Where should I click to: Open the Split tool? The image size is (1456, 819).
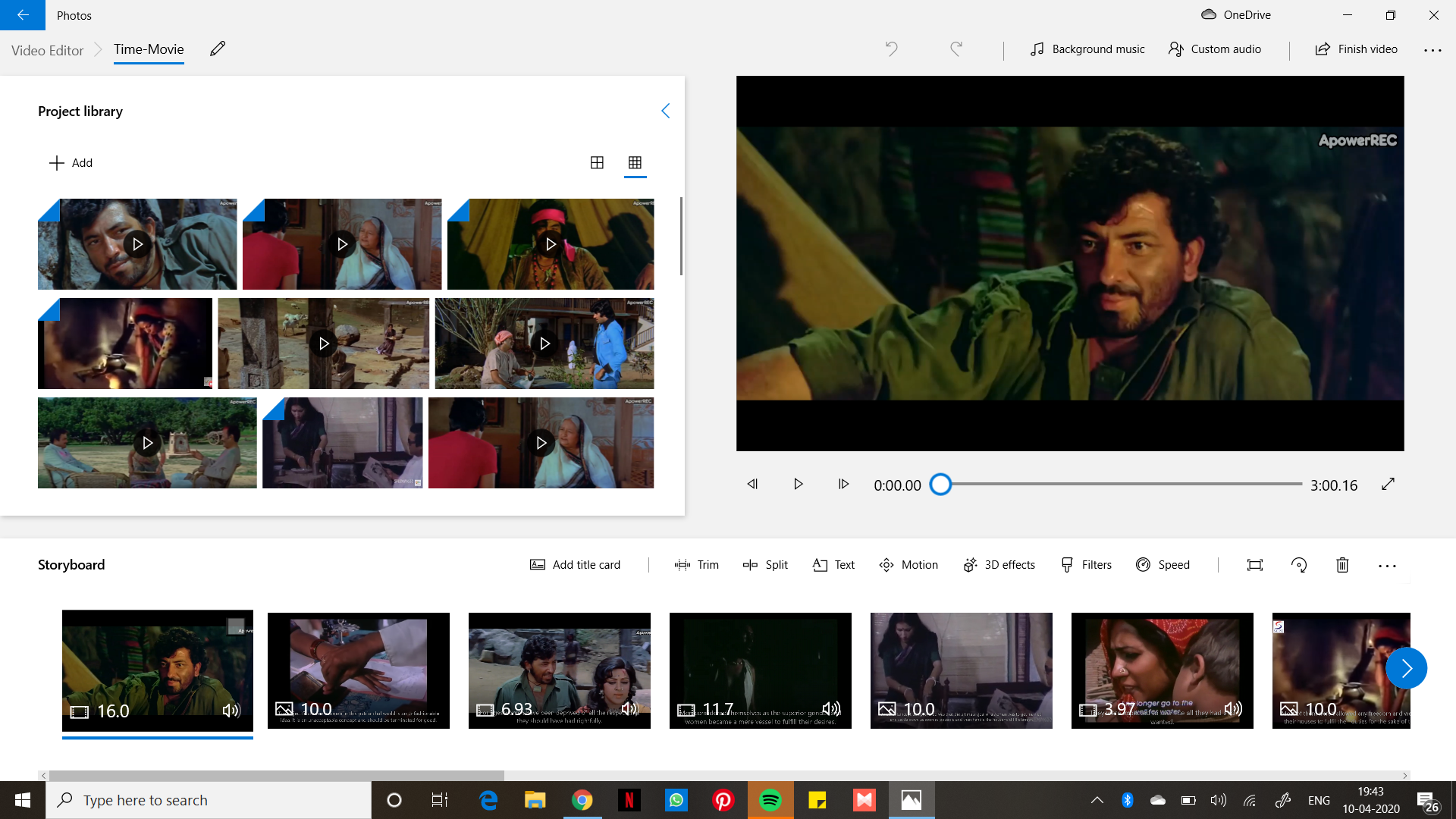[765, 564]
